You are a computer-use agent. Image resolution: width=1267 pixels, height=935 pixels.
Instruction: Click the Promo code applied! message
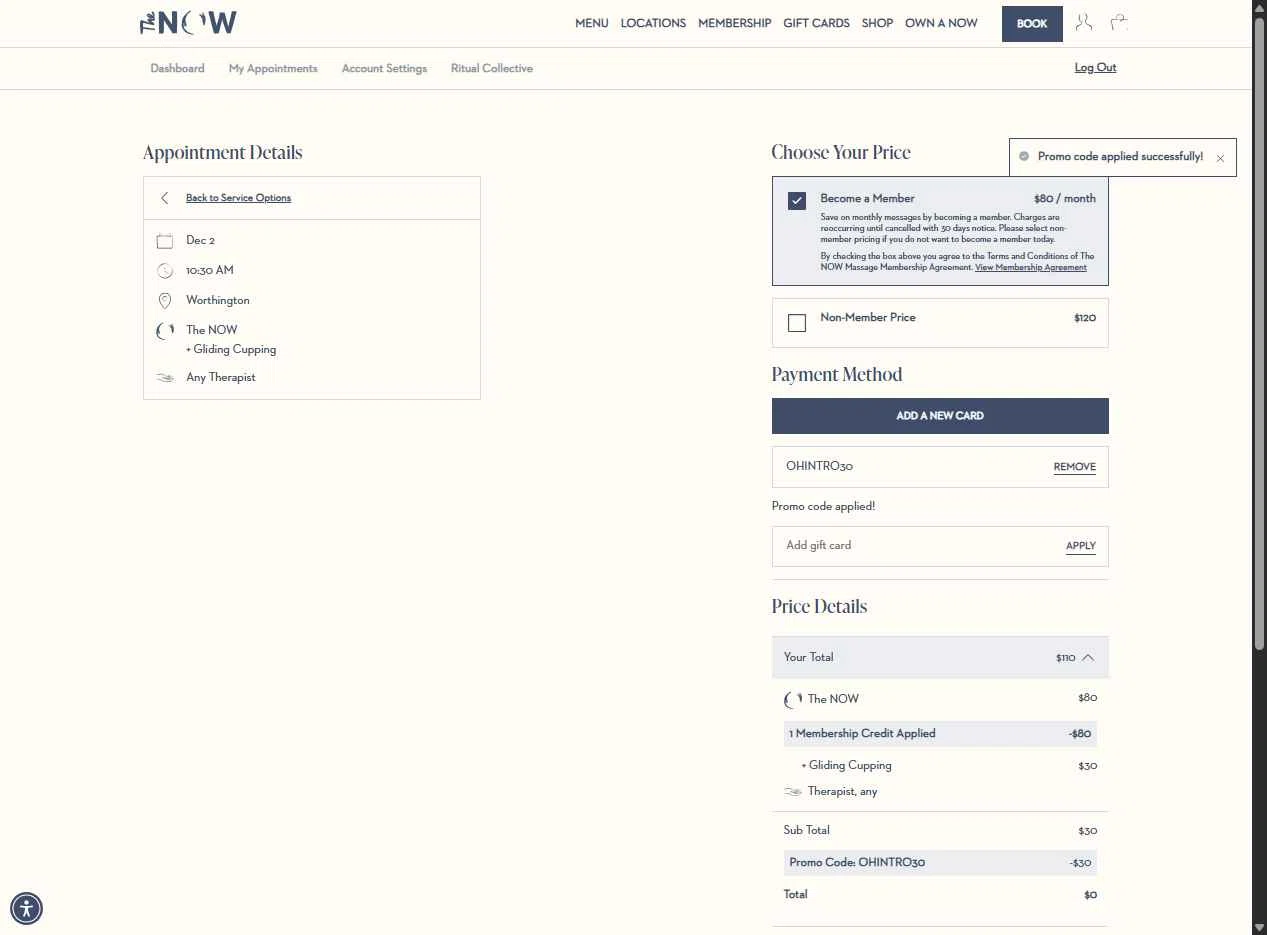823,507
